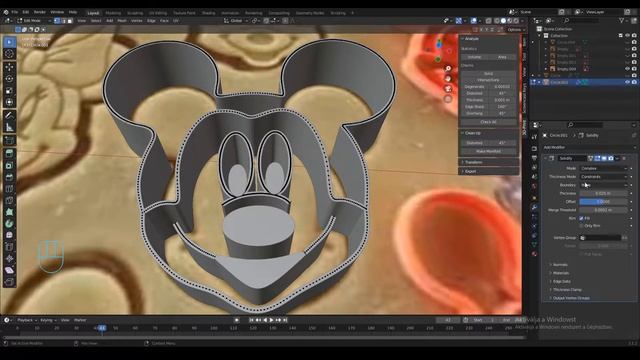This screenshot has height=360, width=640.
Task: Click the Intersections check button
Action: (489, 80)
